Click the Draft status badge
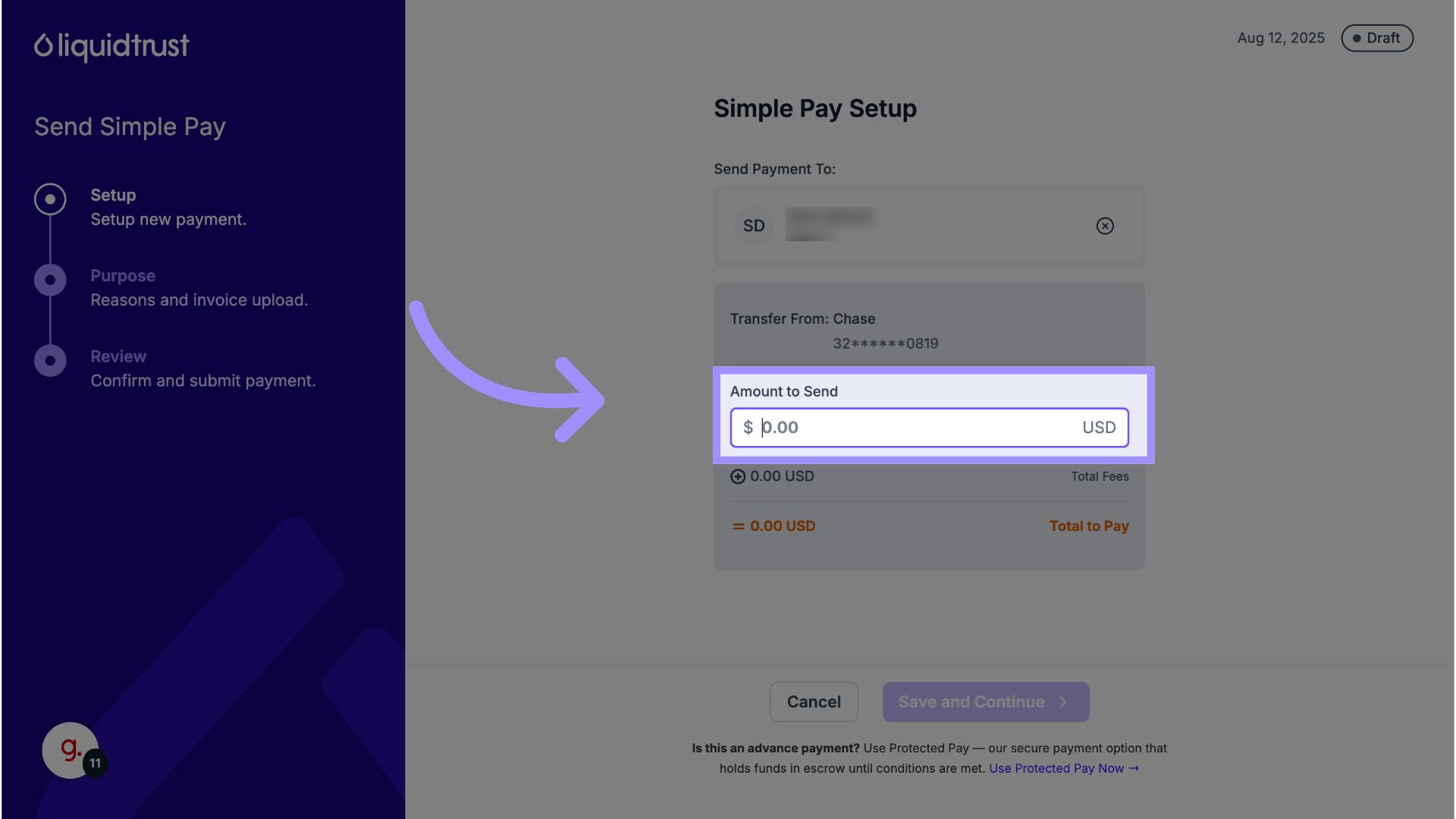The image size is (1456, 819). click(1376, 39)
